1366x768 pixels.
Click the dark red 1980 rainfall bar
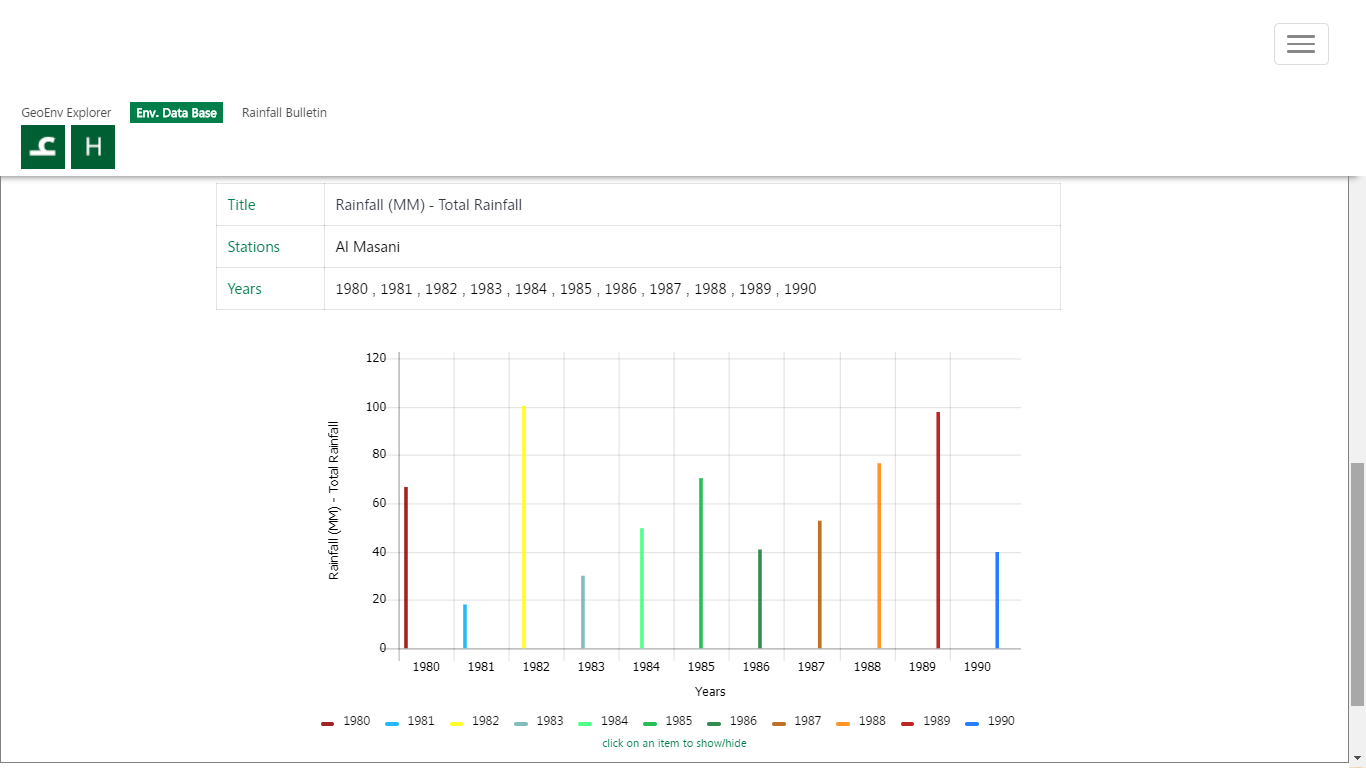[x=406, y=568]
